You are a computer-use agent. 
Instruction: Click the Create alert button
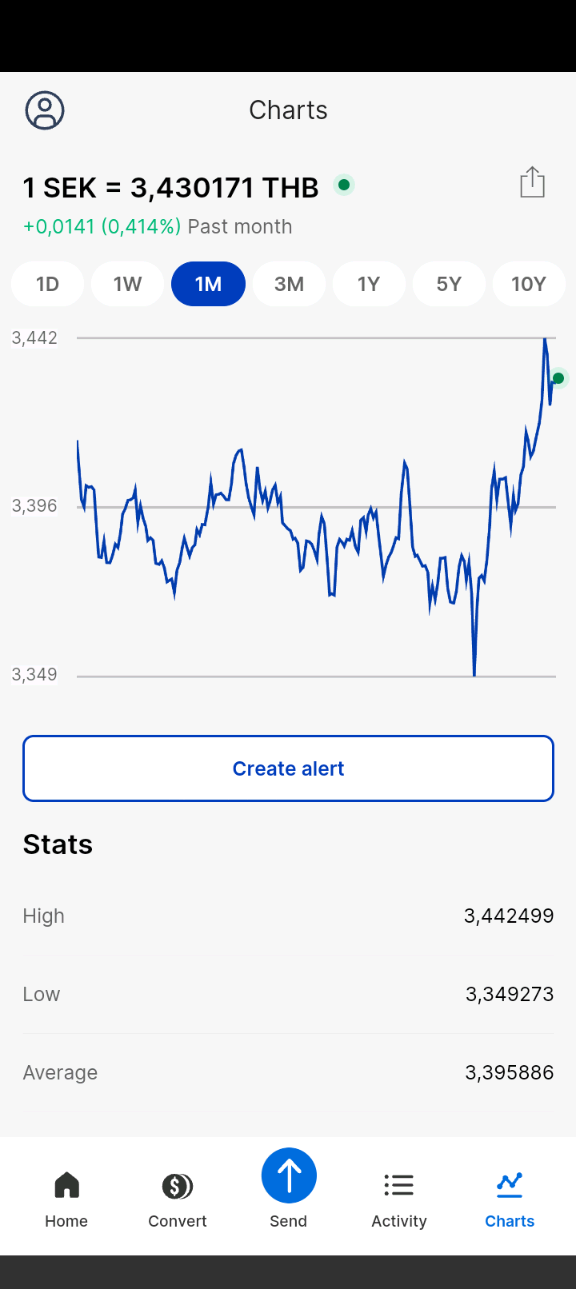(288, 768)
